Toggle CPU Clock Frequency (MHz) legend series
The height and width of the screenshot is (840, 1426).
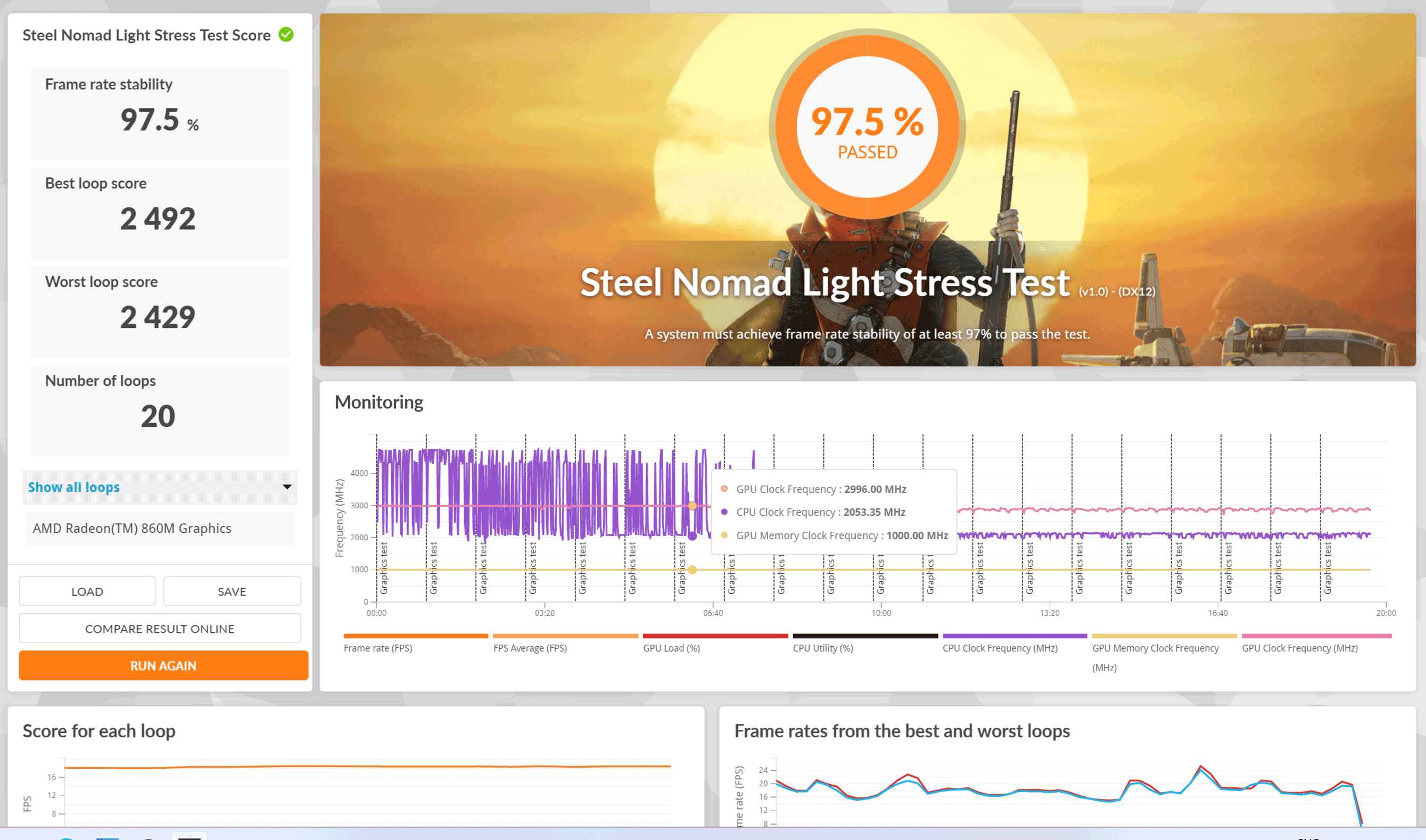1014,644
